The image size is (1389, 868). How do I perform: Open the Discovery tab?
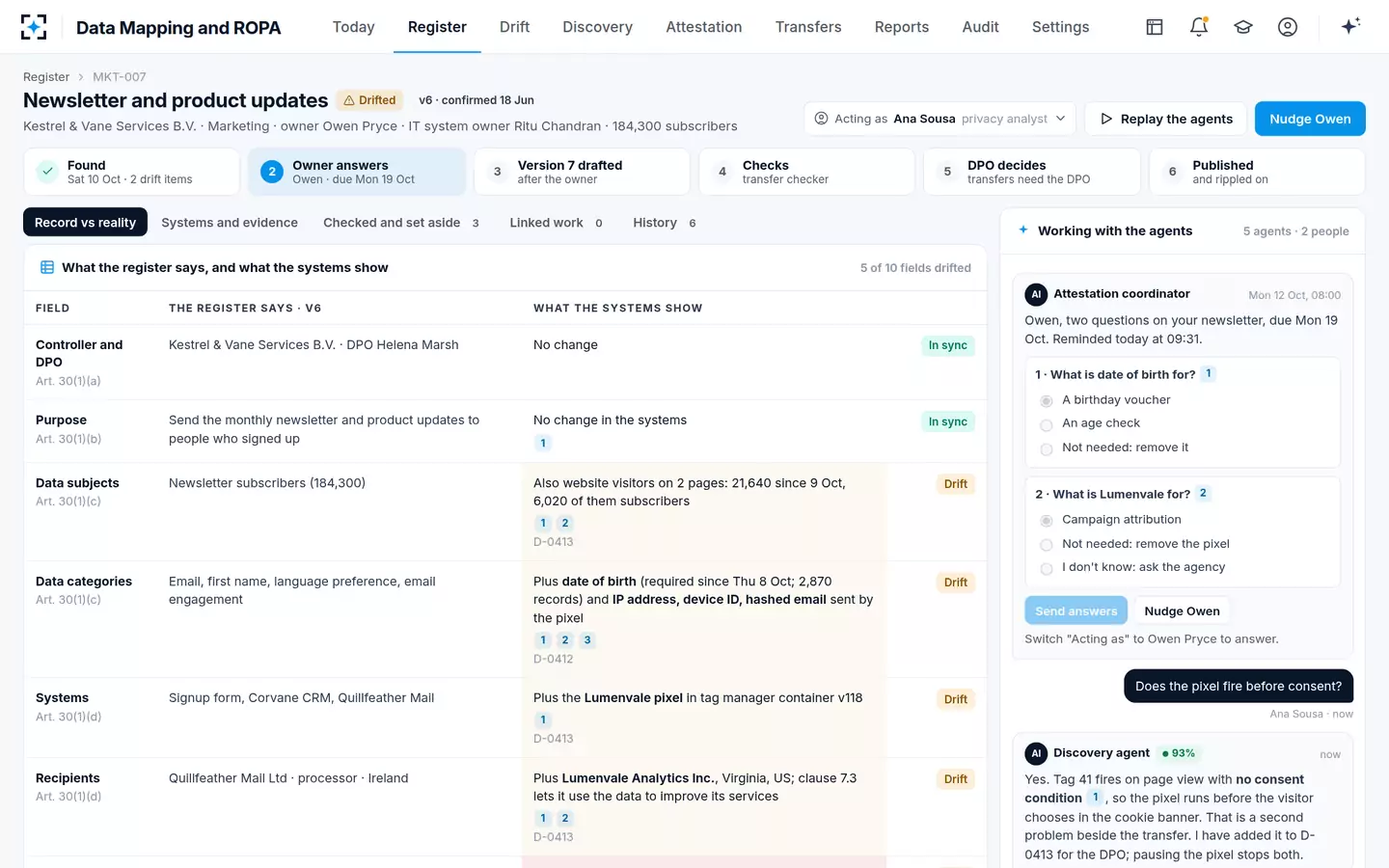[598, 27]
